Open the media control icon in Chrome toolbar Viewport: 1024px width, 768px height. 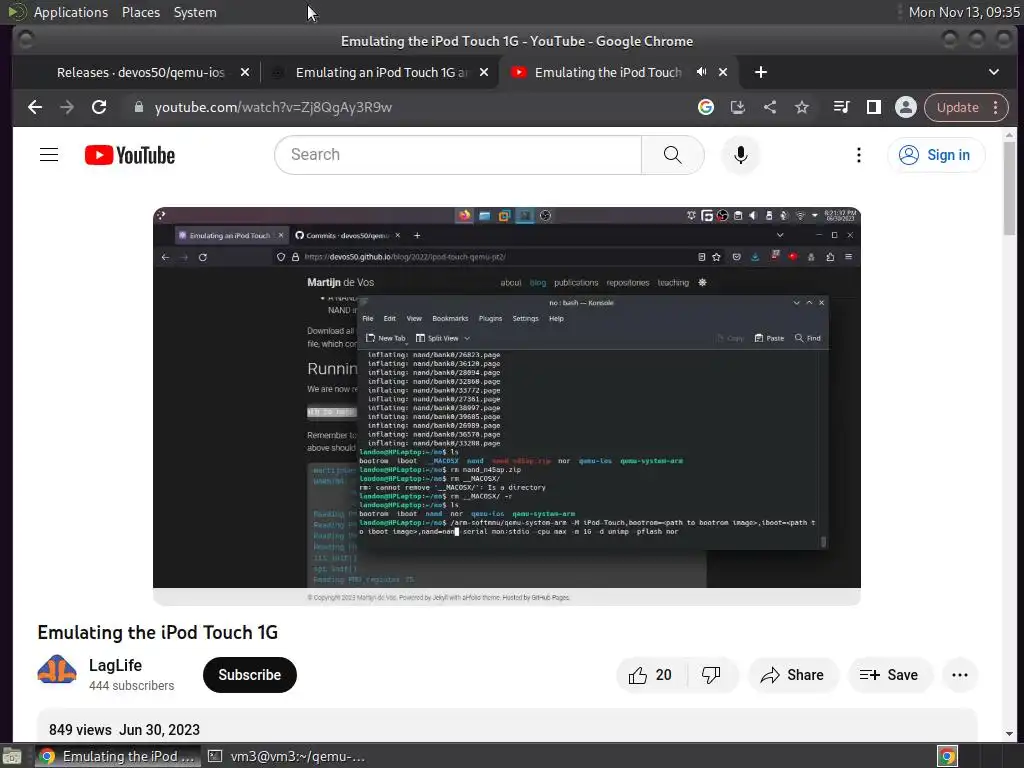(841, 107)
